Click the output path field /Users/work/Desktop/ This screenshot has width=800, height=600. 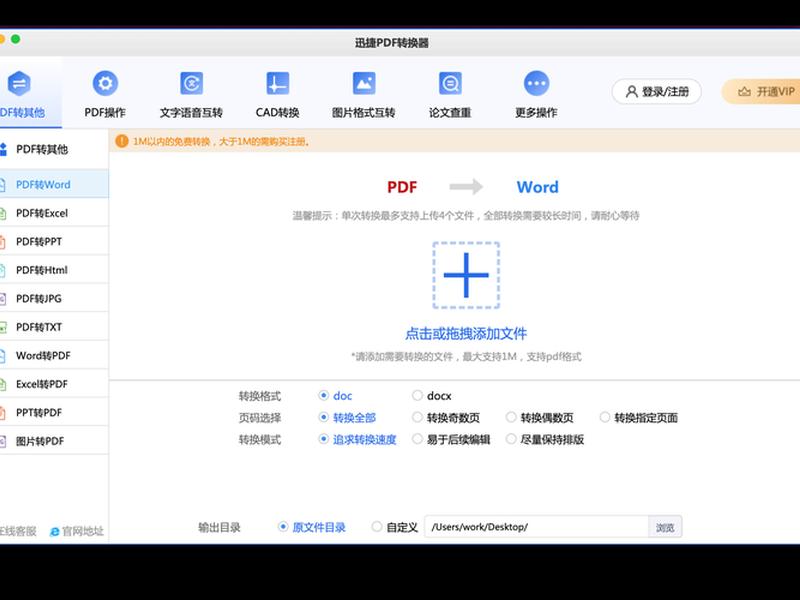coord(536,527)
